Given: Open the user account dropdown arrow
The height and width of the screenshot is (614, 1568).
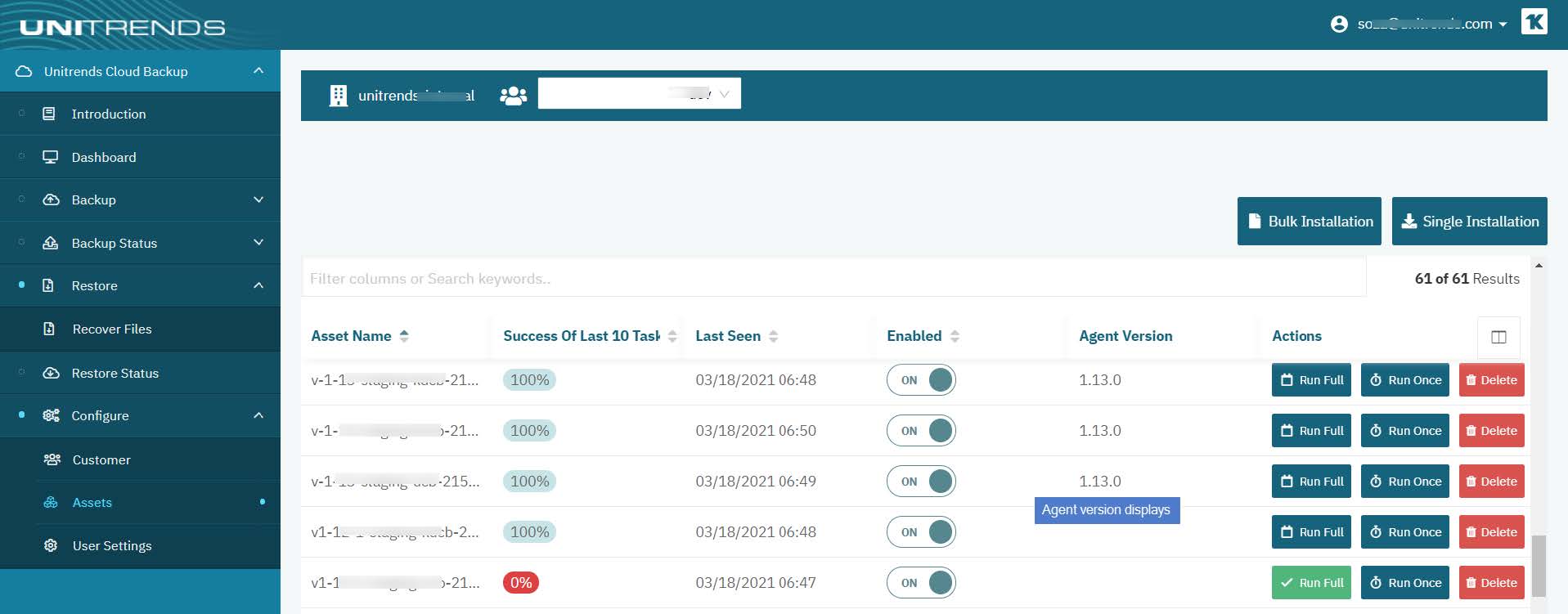Looking at the screenshot, I should [x=1503, y=25].
